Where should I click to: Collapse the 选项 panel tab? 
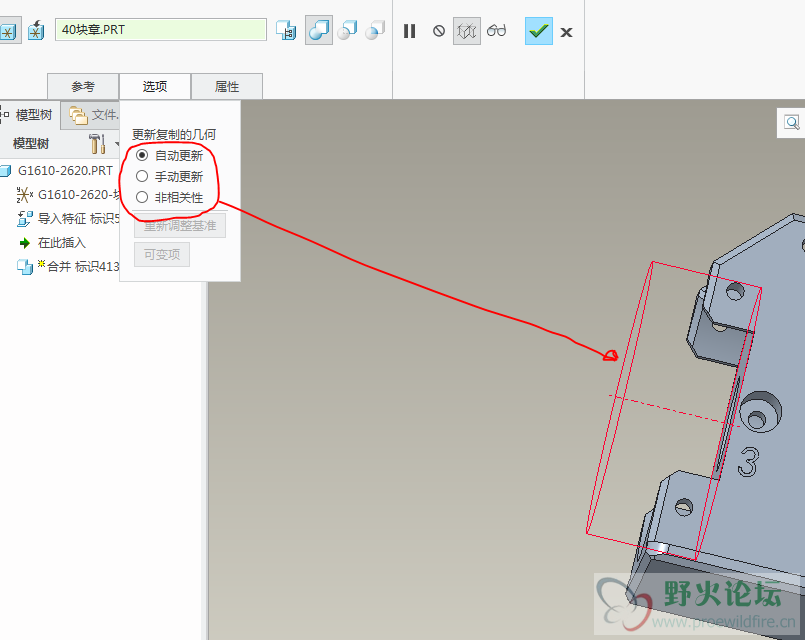tap(155, 87)
